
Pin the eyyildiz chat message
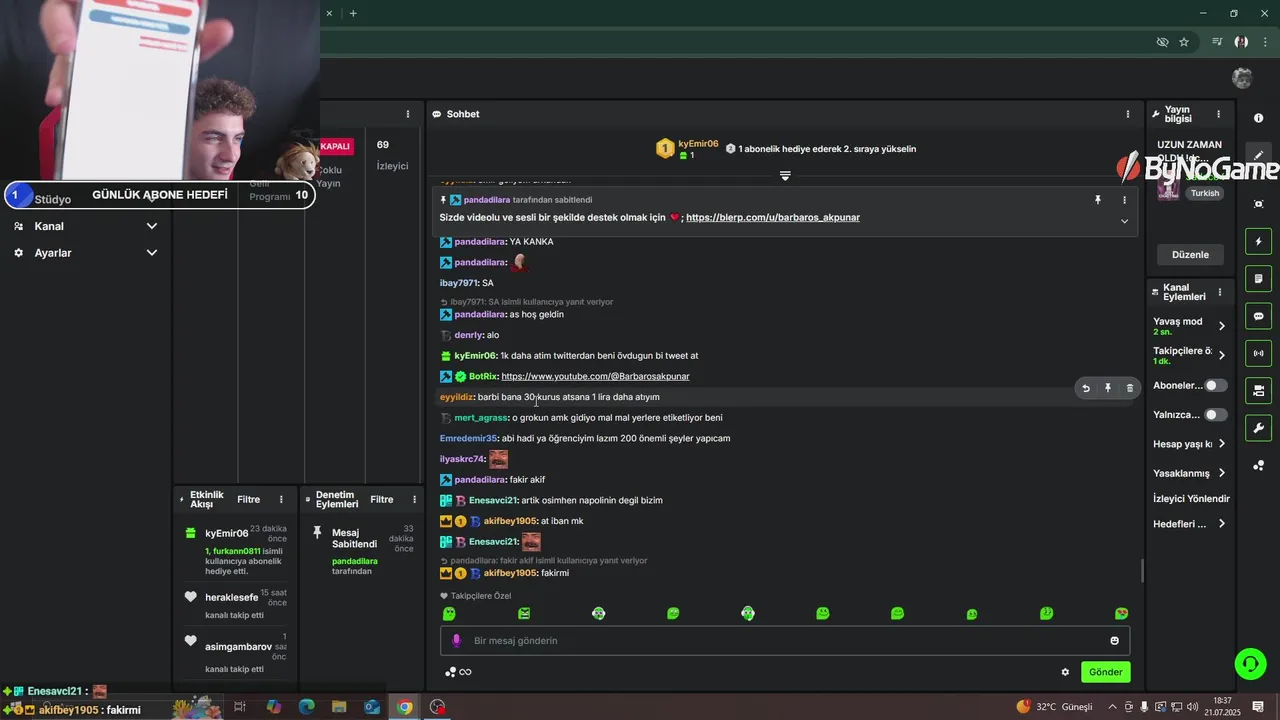(1108, 388)
